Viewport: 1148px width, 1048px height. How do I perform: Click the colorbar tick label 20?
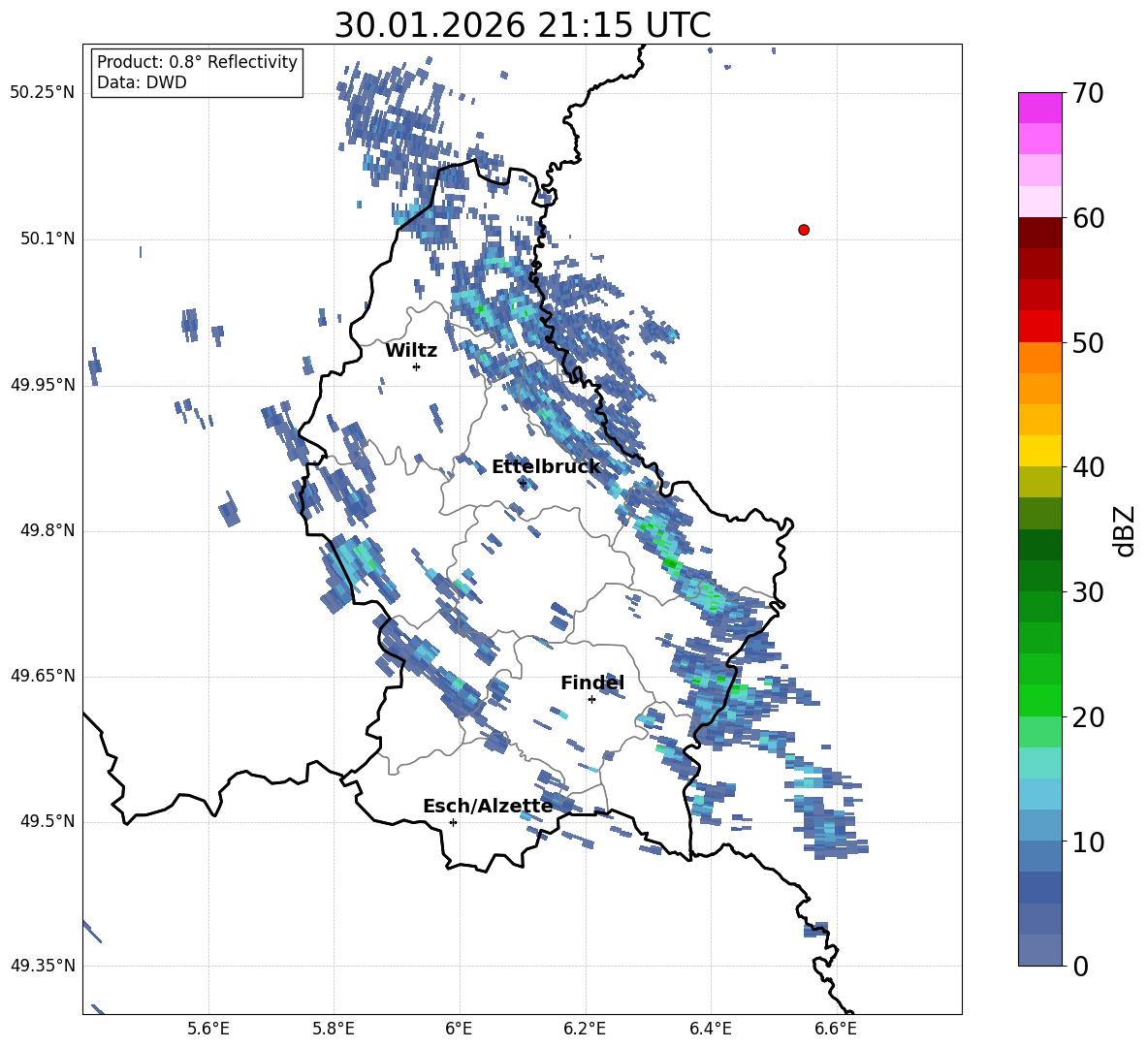tap(1088, 717)
